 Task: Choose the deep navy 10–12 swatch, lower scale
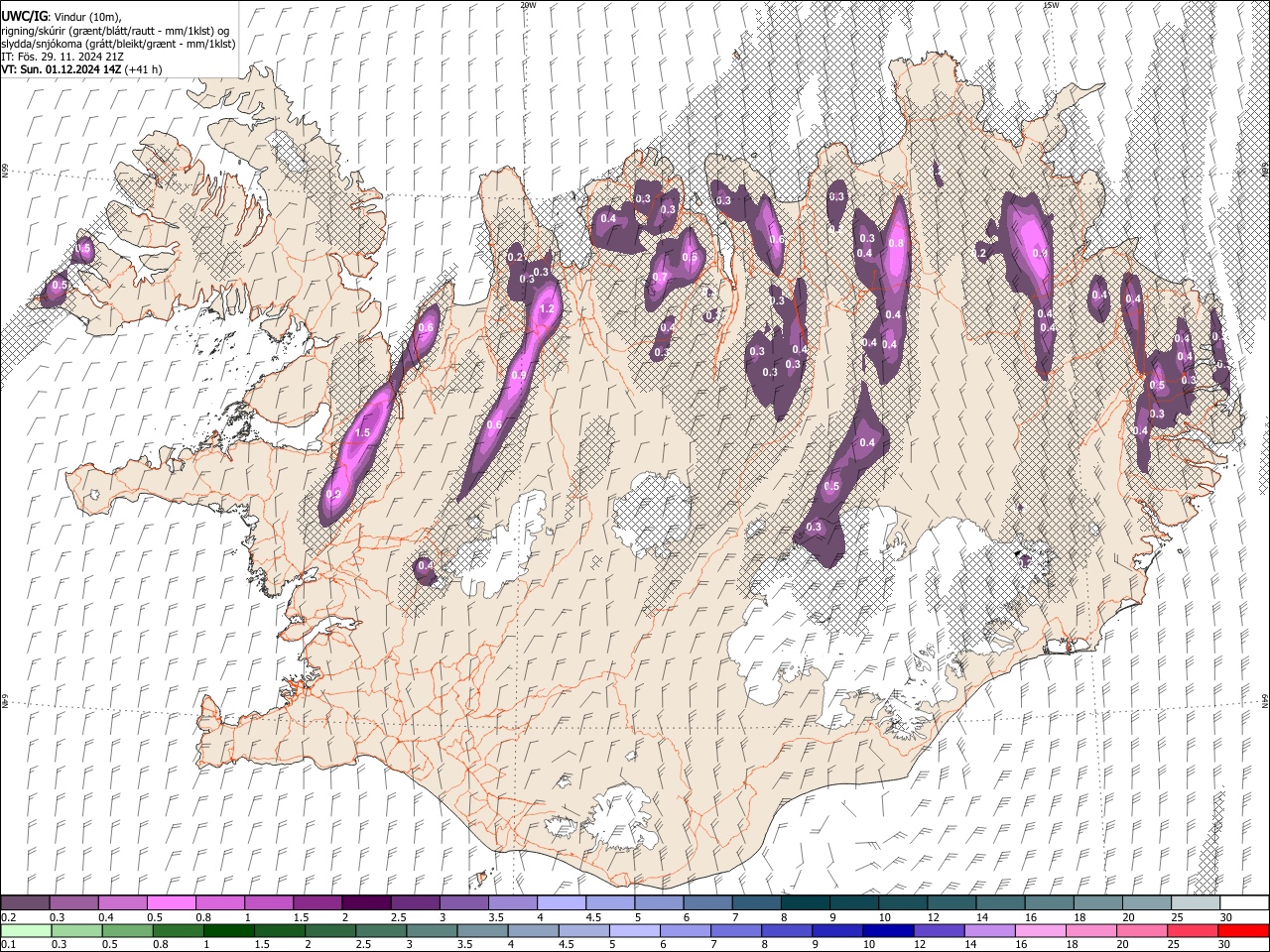[888, 931]
